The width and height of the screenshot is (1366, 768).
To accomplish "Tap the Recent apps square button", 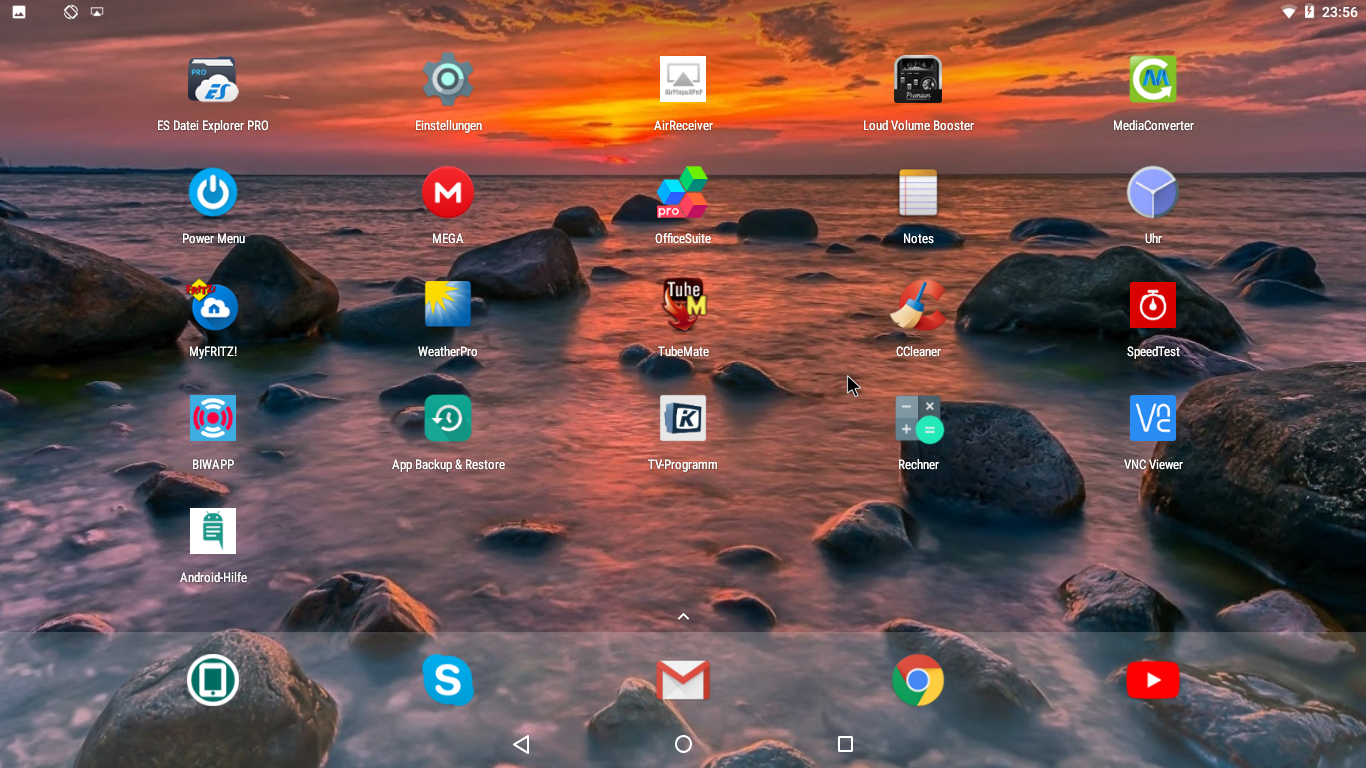I will 845,744.
